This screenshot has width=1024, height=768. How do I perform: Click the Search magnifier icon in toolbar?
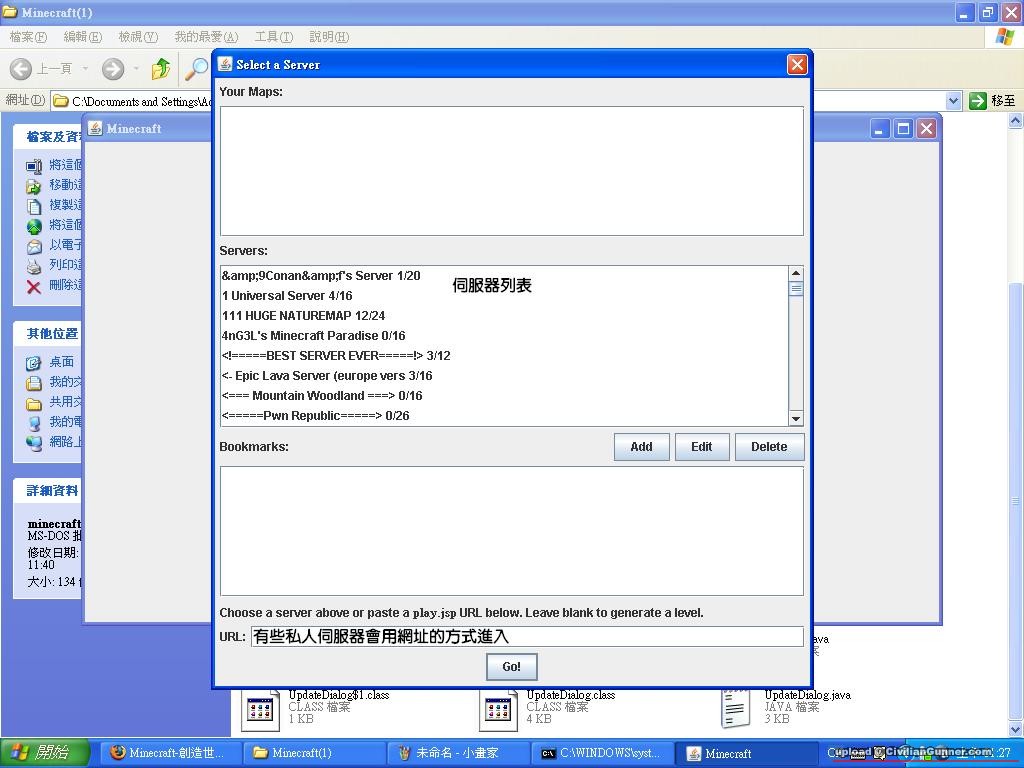[197, 68]
